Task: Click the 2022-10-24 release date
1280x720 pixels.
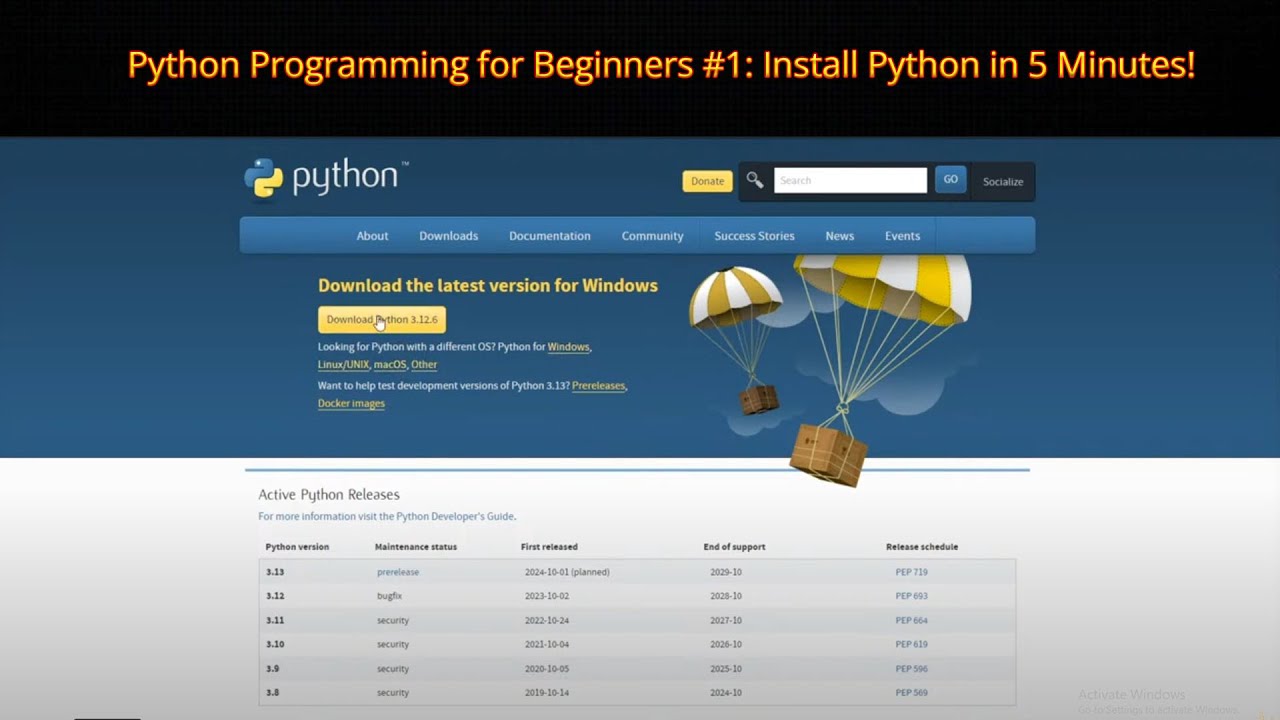Action: point(547,620)
